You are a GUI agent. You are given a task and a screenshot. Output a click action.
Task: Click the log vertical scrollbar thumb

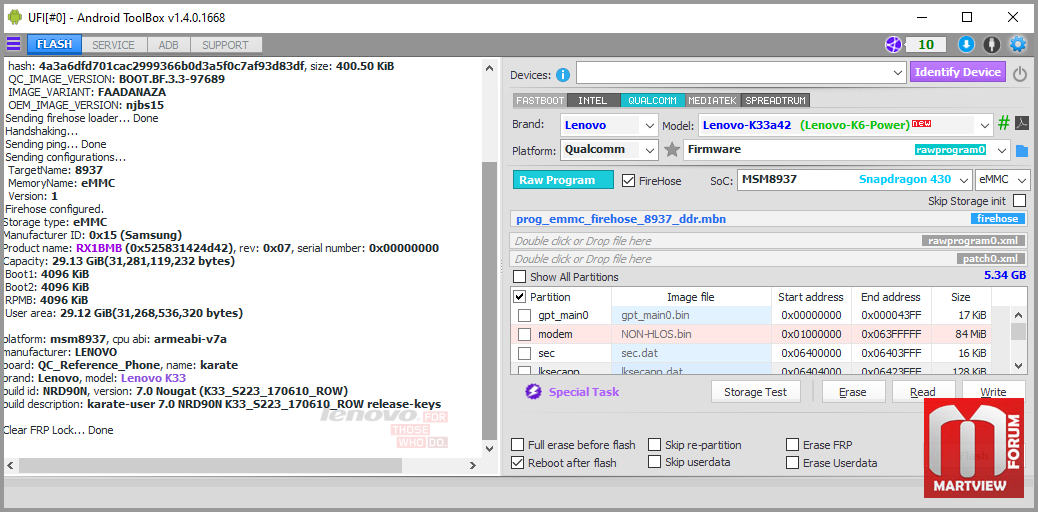[489, 300]
